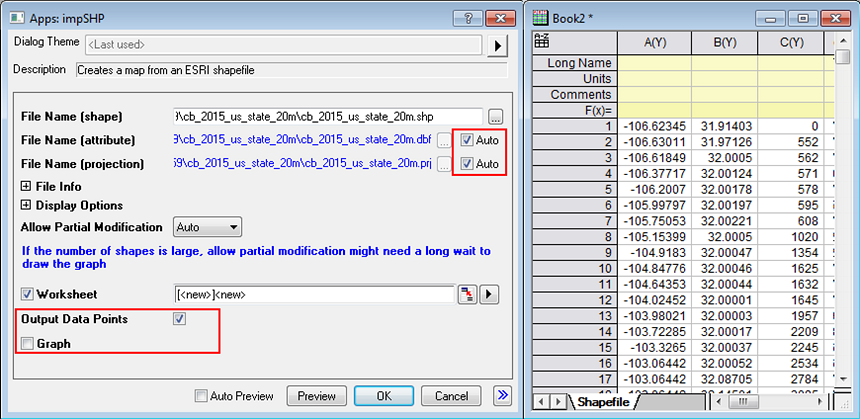860x419 pixels.
Task: Open Allow Partial Modification dropdown
Action: point(207,227)
